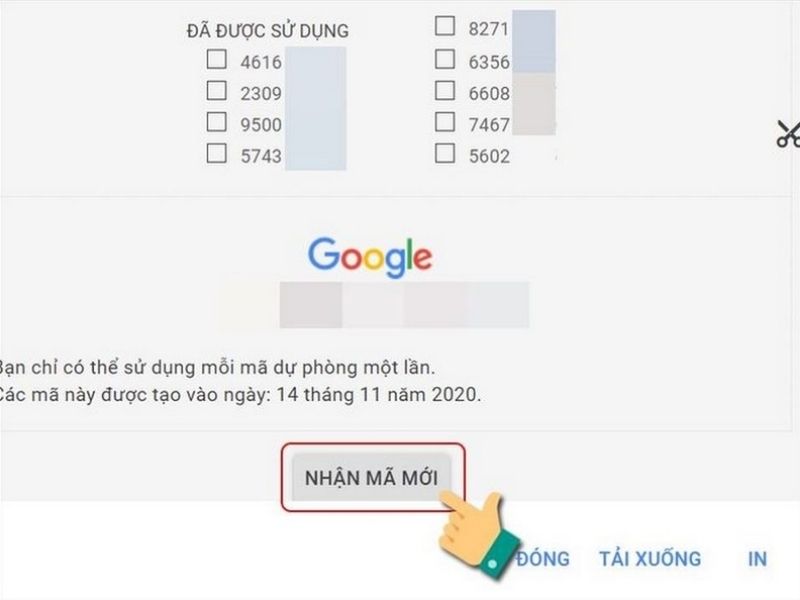
Task: Click IN to print backup codes
Action: coord(757,559)
